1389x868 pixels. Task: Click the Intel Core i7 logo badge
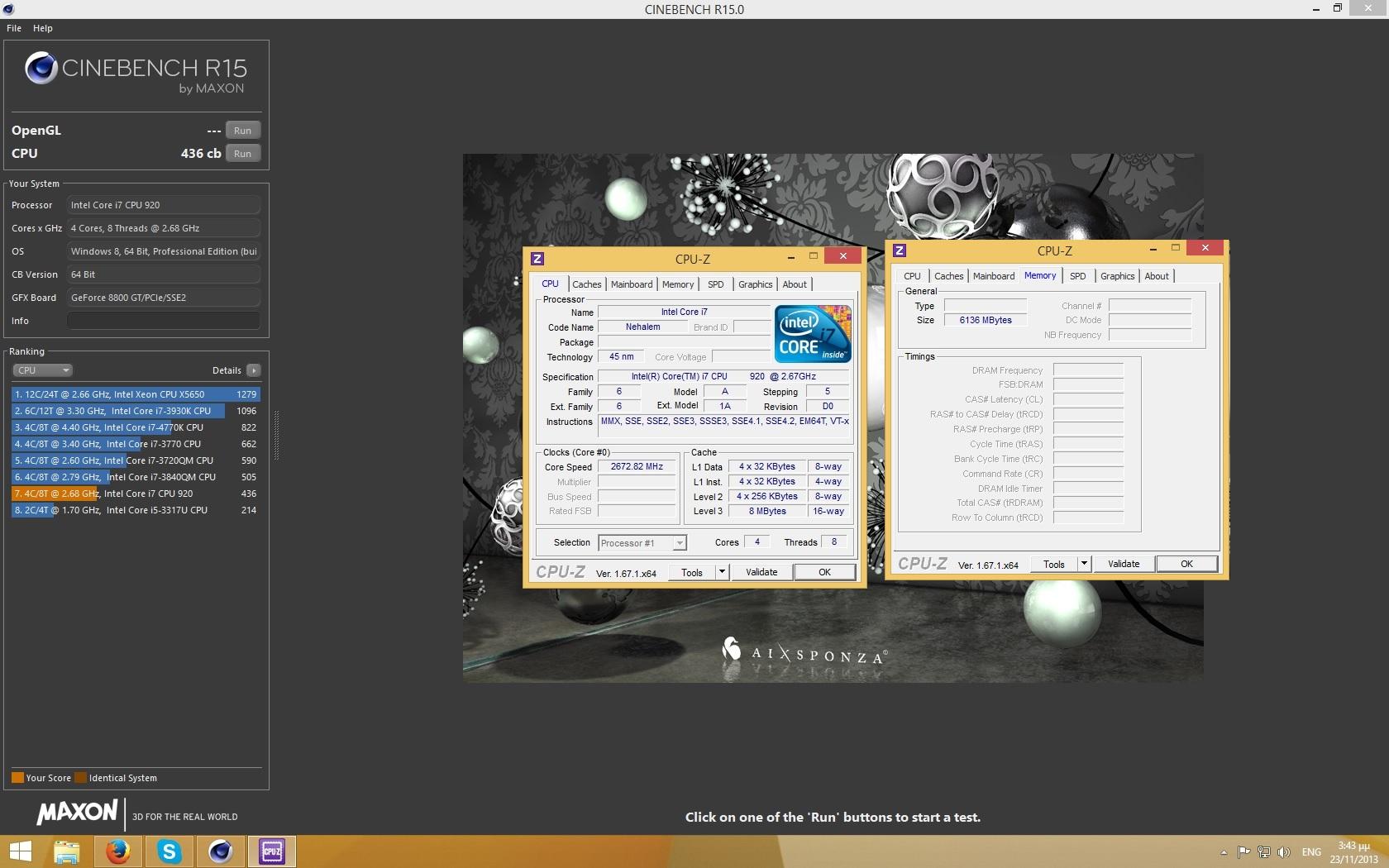813,334
